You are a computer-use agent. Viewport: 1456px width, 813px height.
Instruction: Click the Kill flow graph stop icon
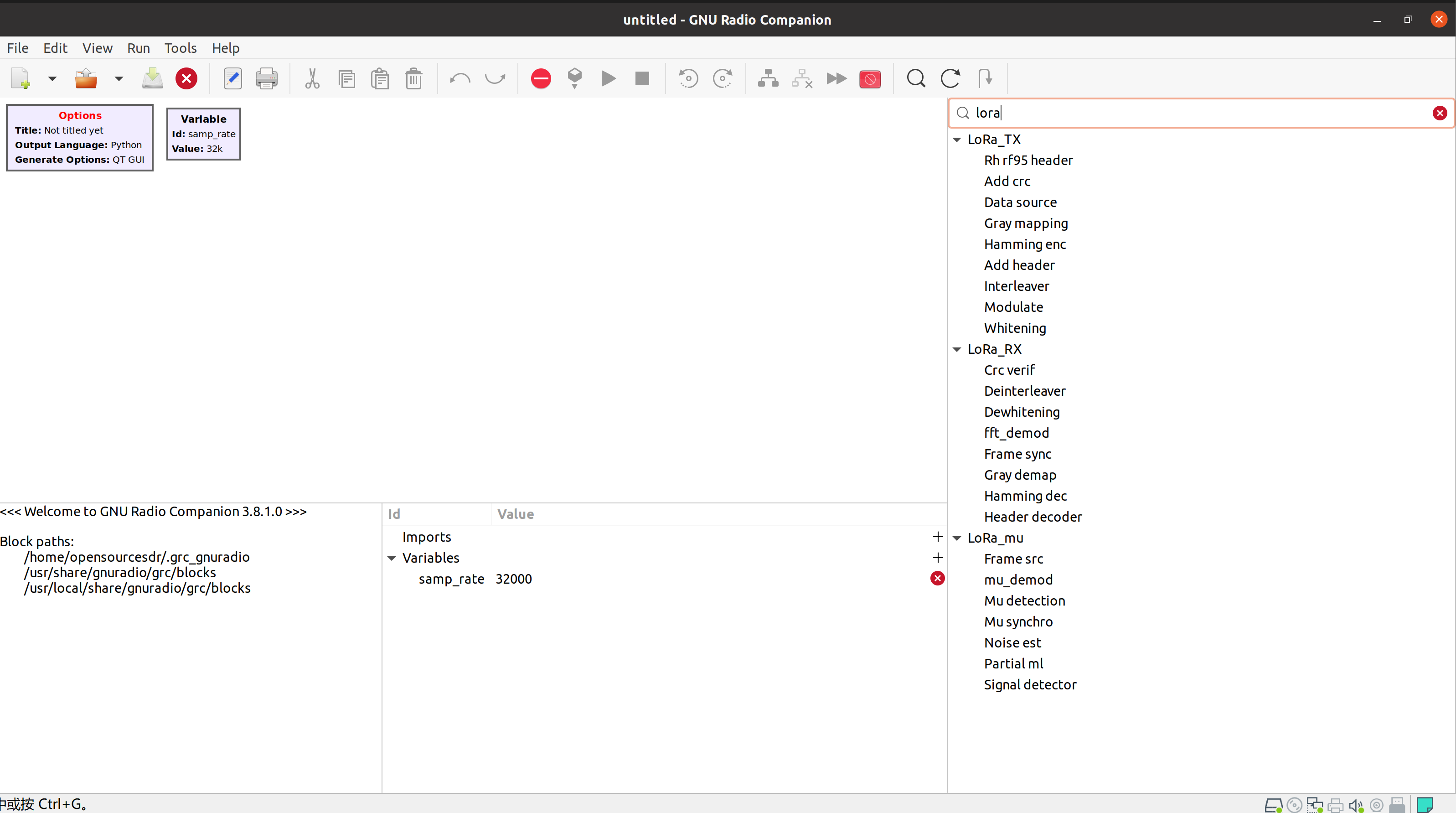642,78
